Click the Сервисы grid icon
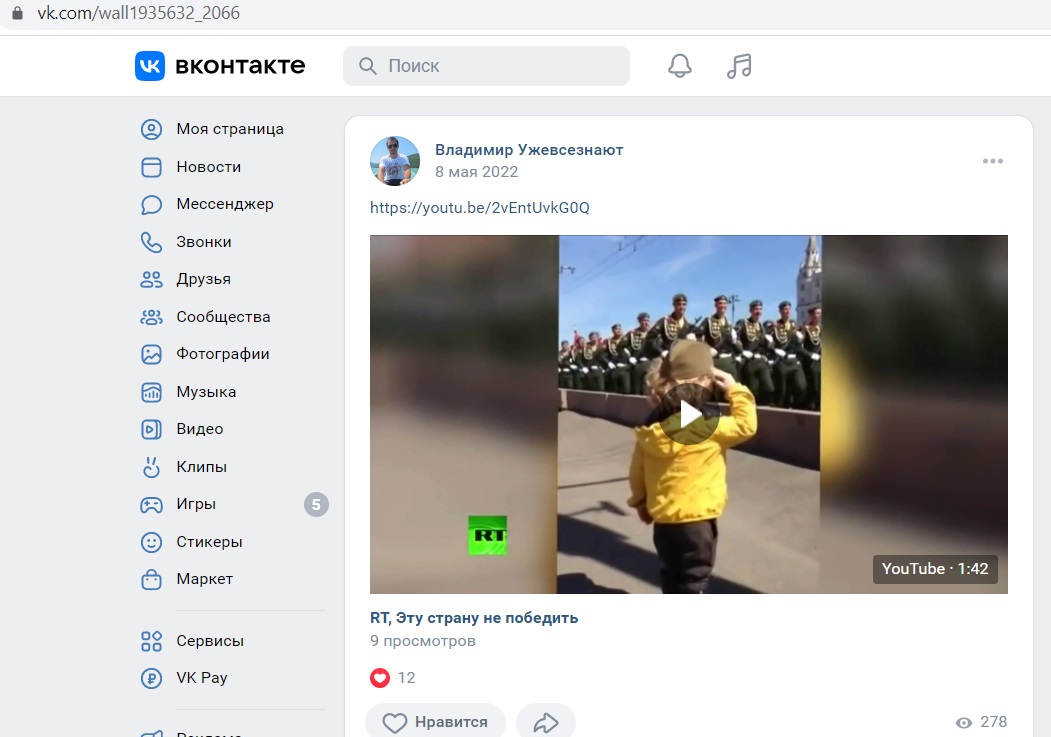 (x=151, y=641)
